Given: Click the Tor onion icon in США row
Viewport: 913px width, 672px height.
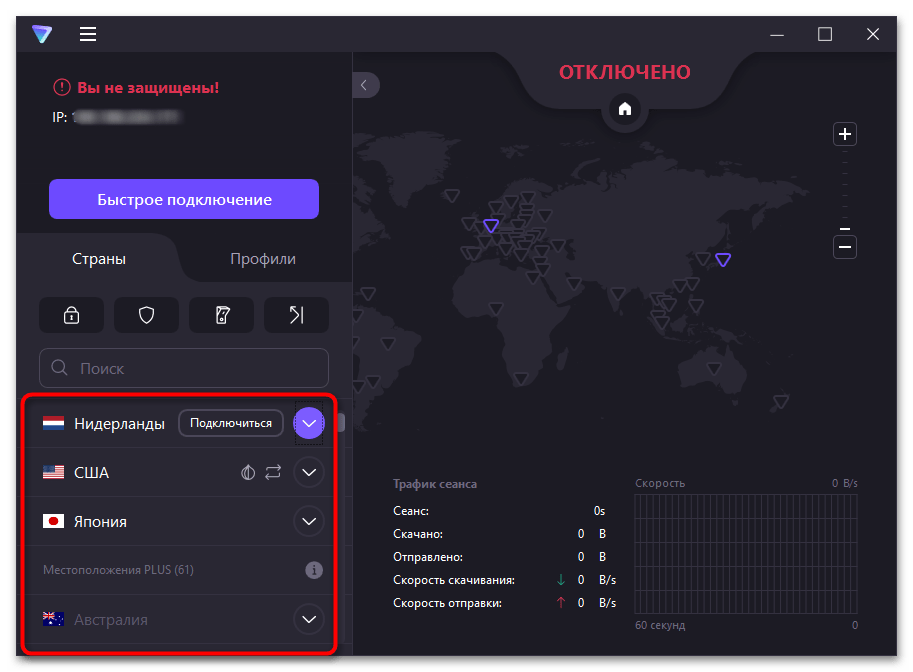Looking at the screenshot, I should click(249, 472).
